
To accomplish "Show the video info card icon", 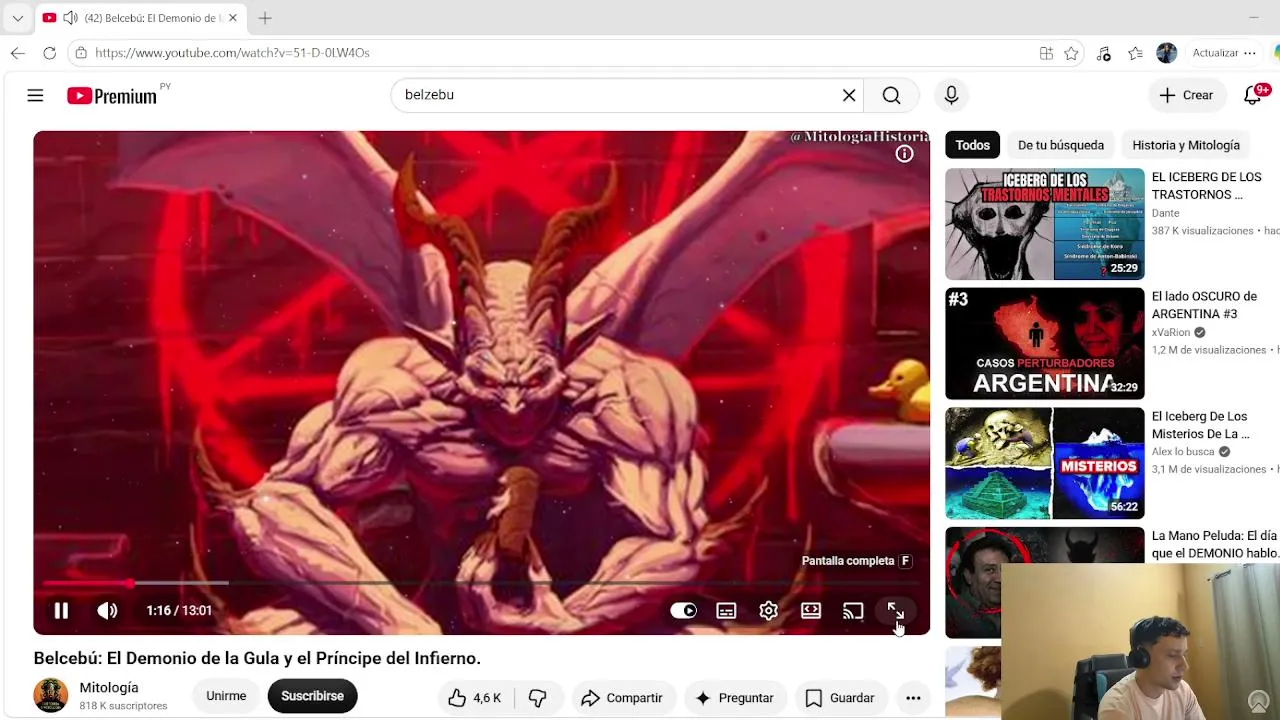I will click(904, 153).
